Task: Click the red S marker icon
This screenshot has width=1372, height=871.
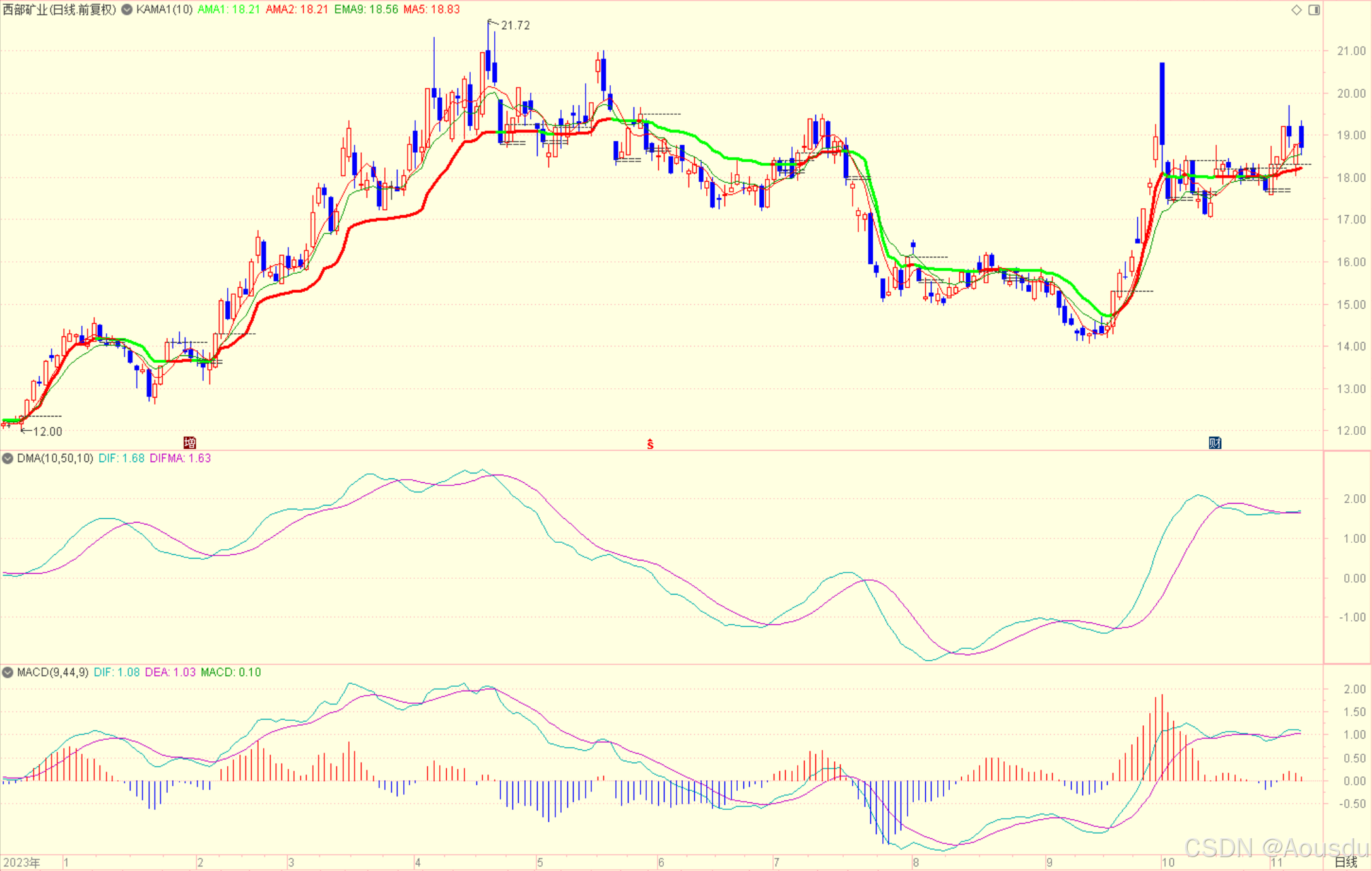Action: click(x=650, y=445)
